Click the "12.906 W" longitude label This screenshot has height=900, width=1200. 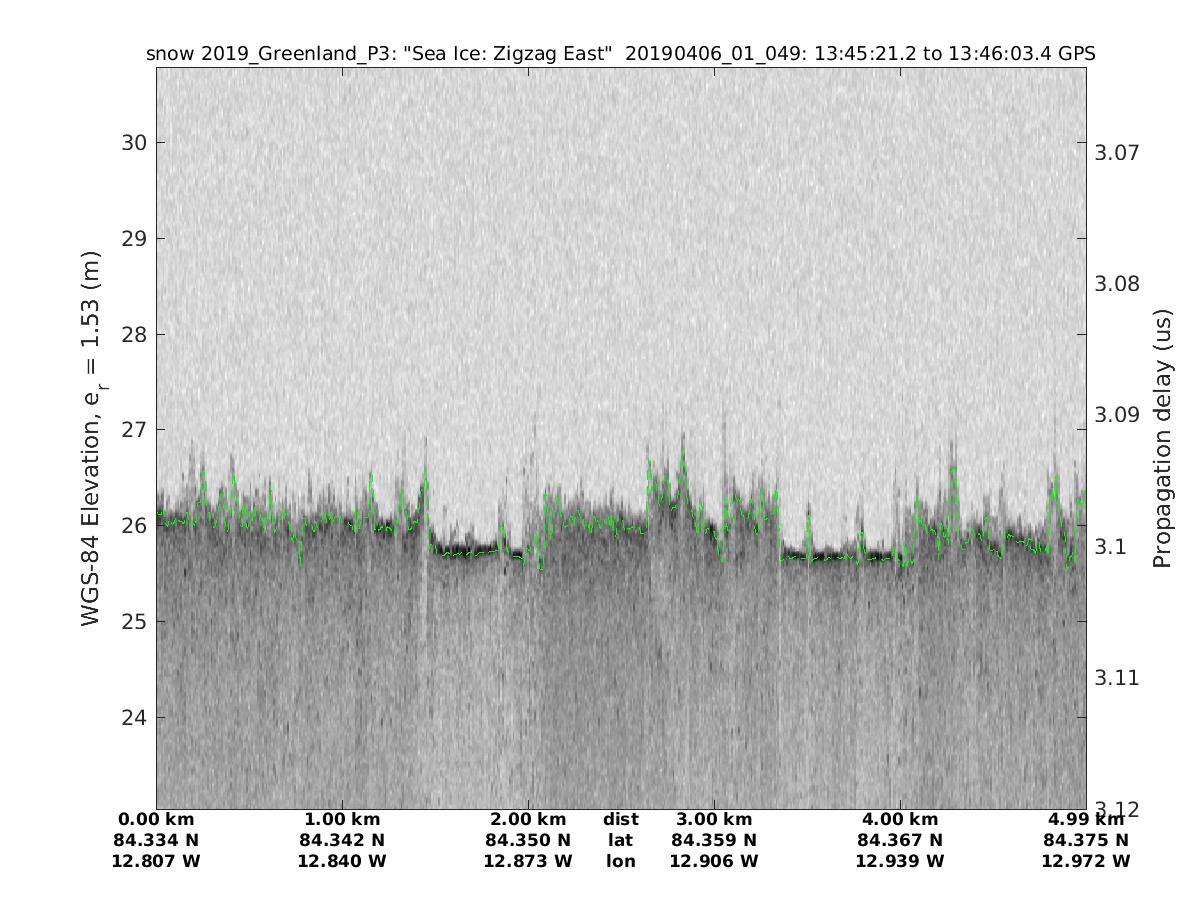[713, 861]
